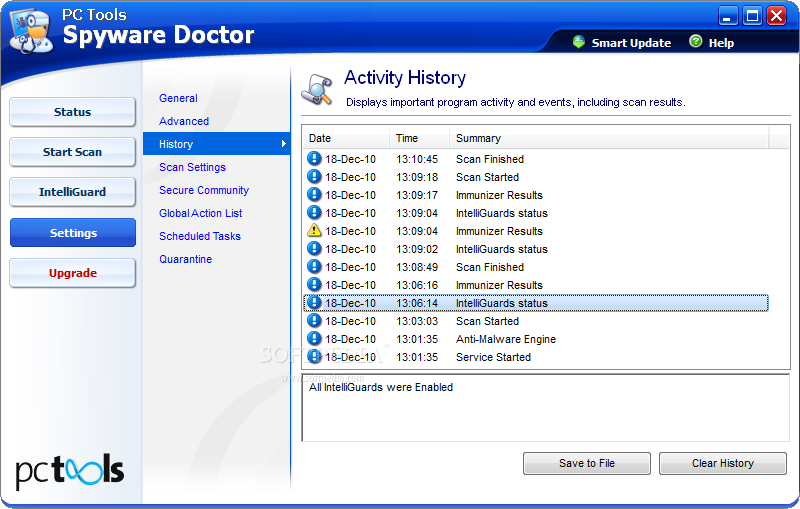Open Scan Settings page

[x=192, y=167]
